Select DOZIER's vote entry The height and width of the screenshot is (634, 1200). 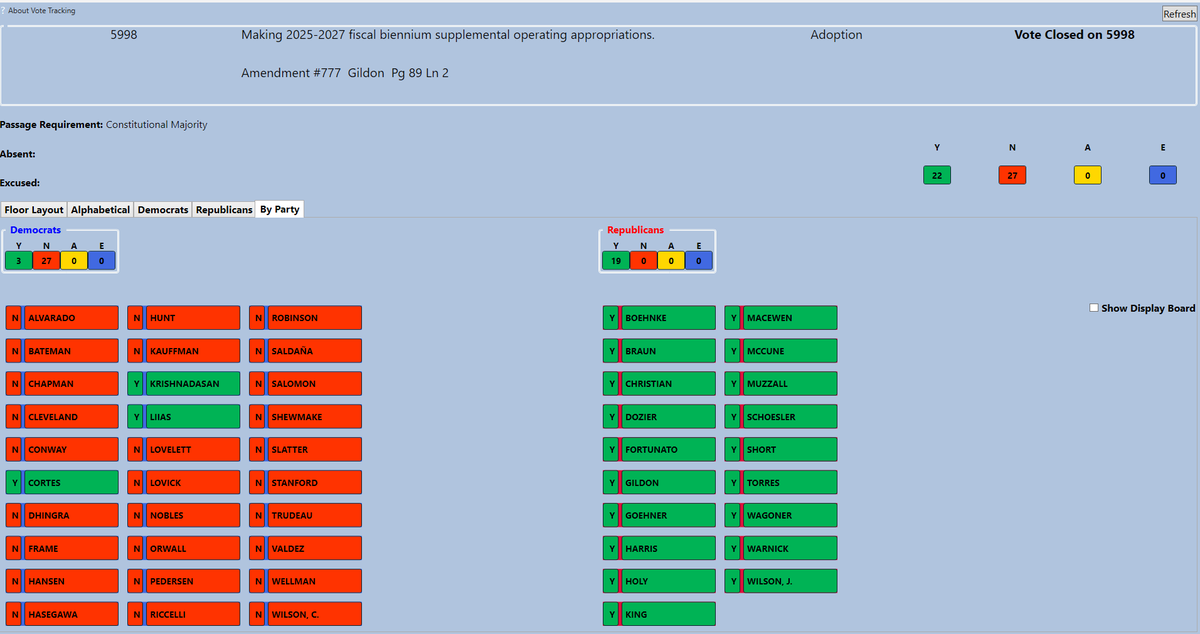(x=660, y=417)
